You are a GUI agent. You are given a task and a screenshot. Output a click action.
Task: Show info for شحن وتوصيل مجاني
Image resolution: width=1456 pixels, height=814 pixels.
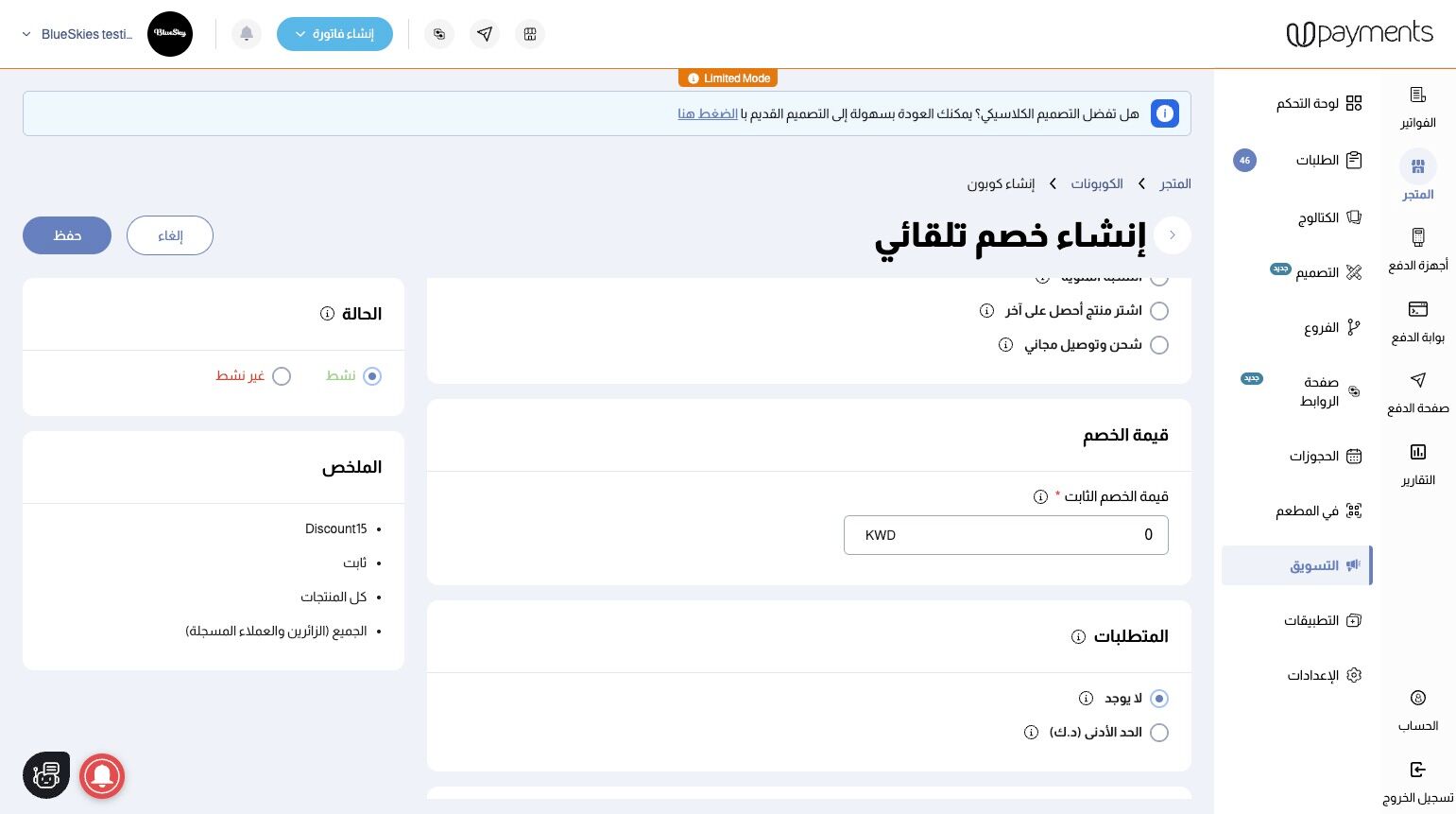click(x=1006, y=344)
